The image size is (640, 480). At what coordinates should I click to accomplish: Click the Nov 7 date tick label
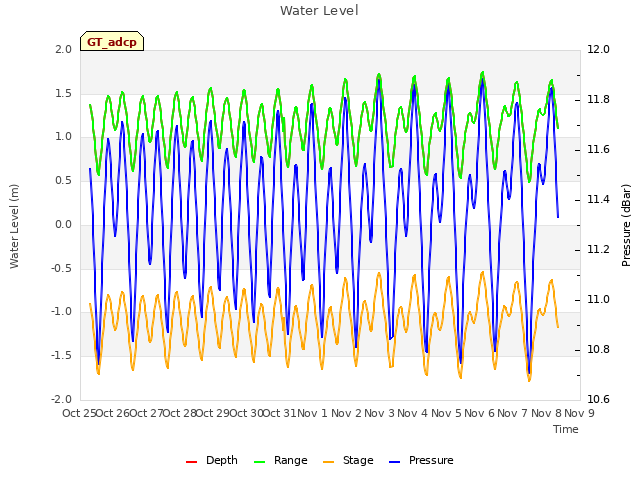point(513,413)
